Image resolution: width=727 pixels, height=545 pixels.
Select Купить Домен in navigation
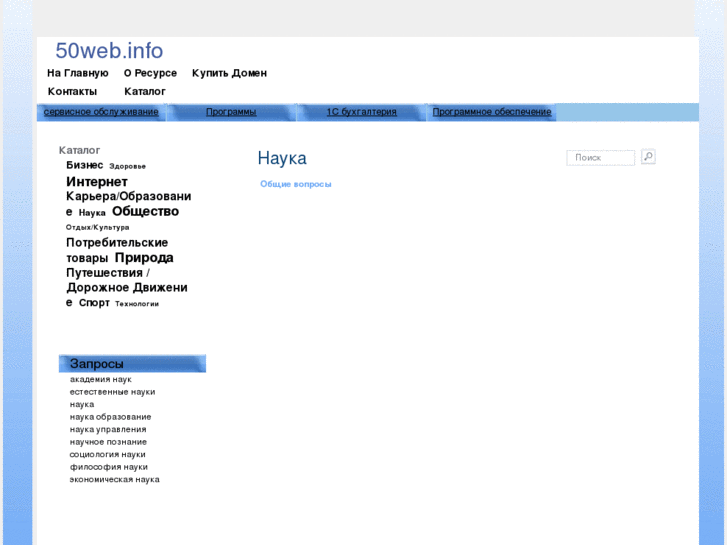[x=229, y=73]
